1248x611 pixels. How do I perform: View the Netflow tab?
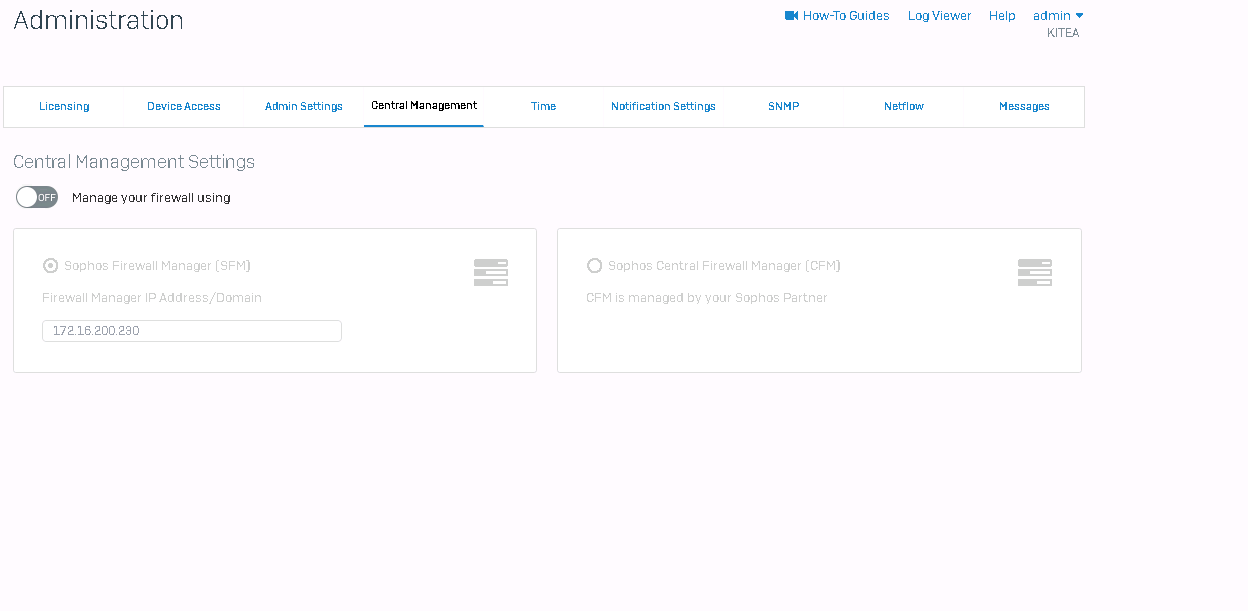tap(904, 107)
